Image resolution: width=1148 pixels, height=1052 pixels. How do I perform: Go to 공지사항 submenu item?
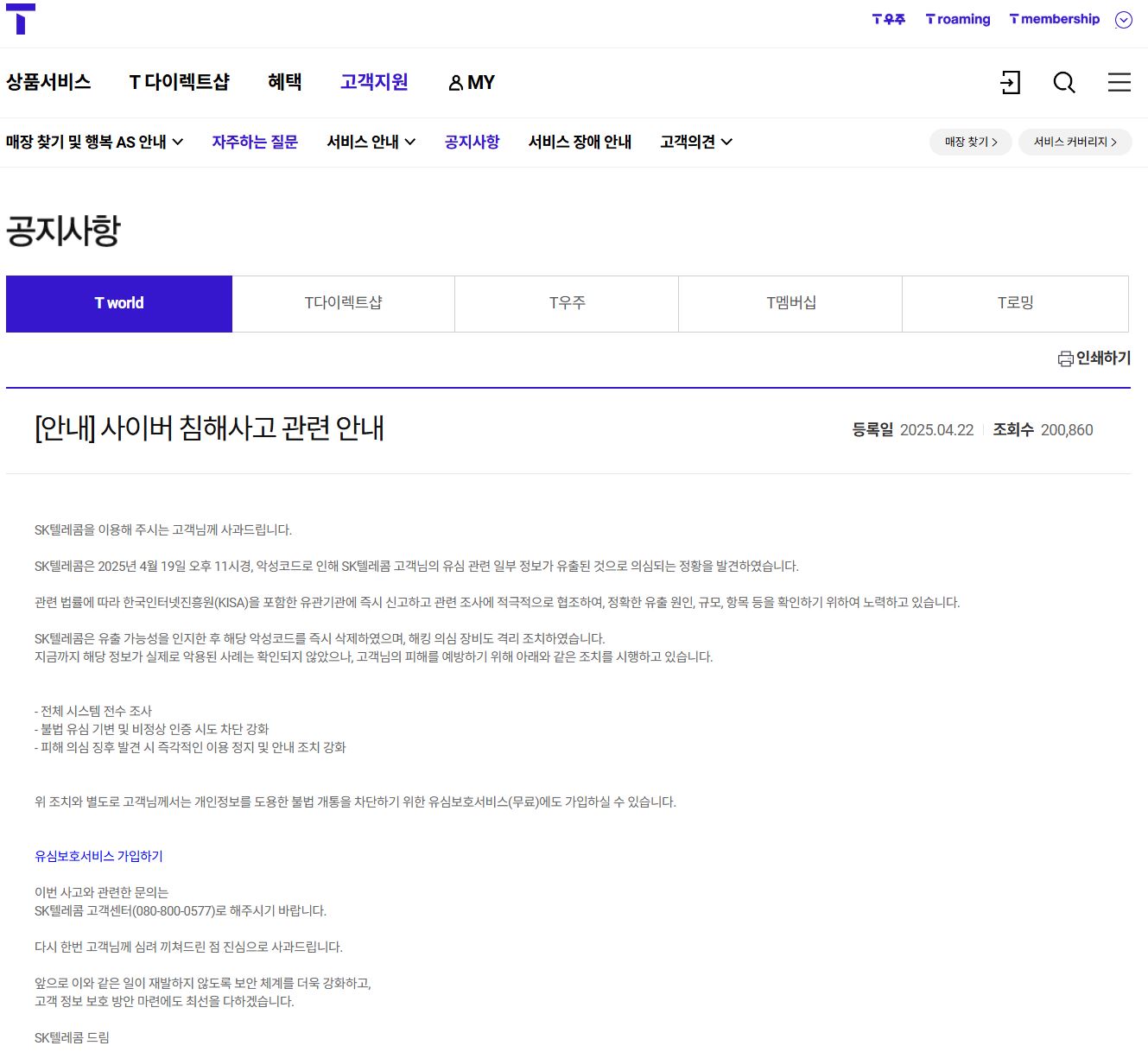click(473, 142)
